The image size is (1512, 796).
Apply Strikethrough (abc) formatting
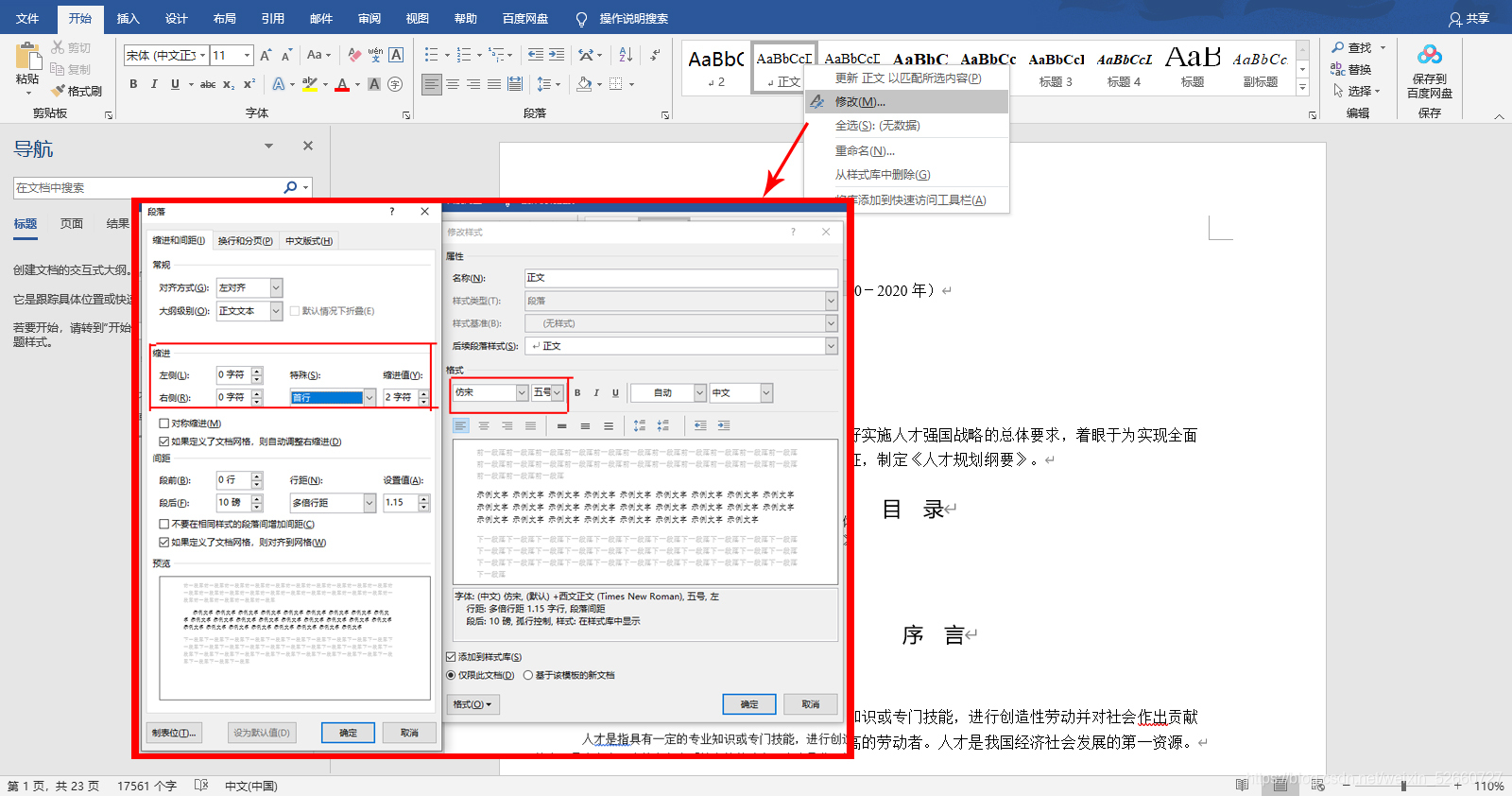pos(208,84)
